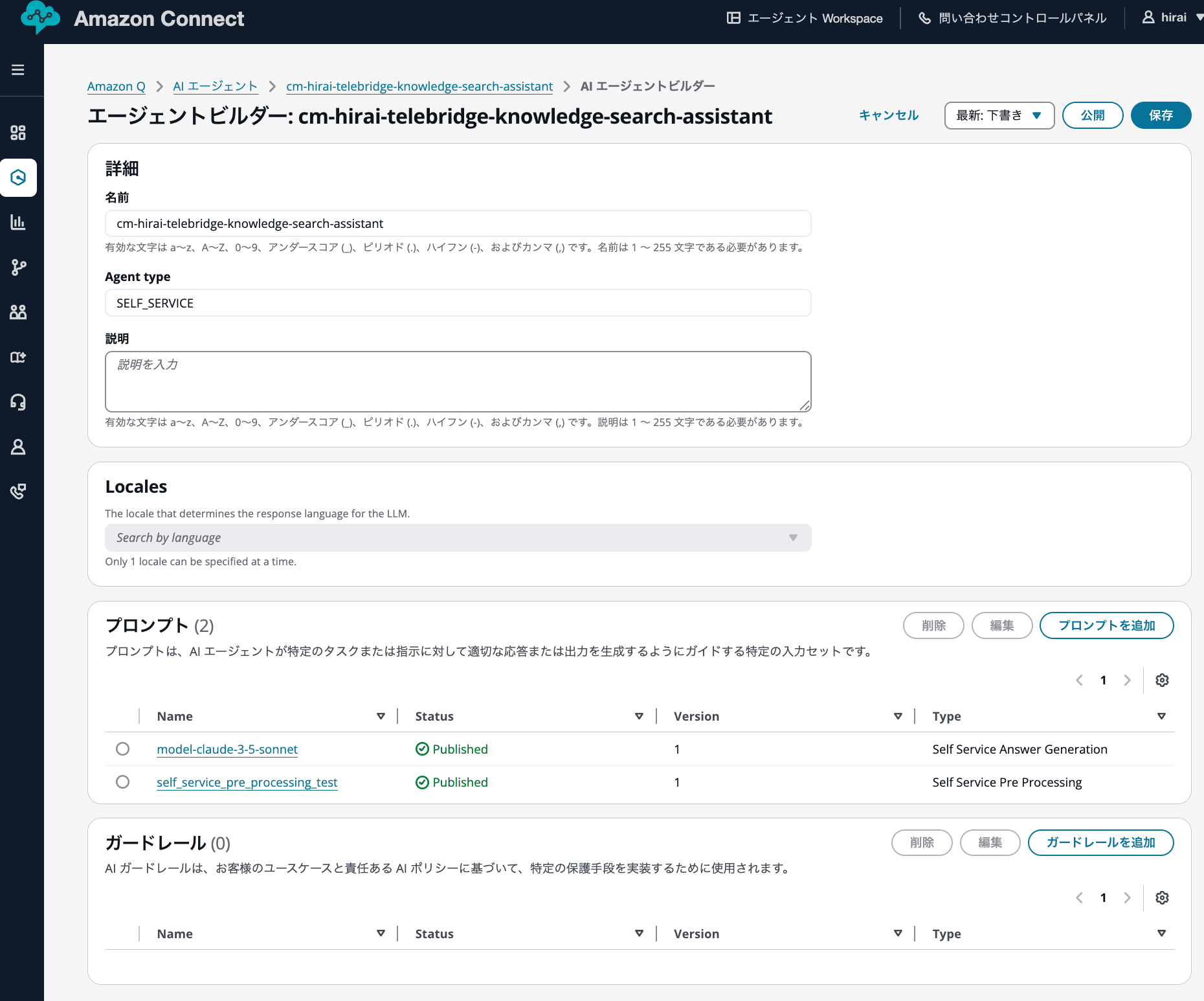Viewport: 1204px width, 1001px height.
Task: Open the routing flows branch sidebar icon
Action: tap(18, 267)
